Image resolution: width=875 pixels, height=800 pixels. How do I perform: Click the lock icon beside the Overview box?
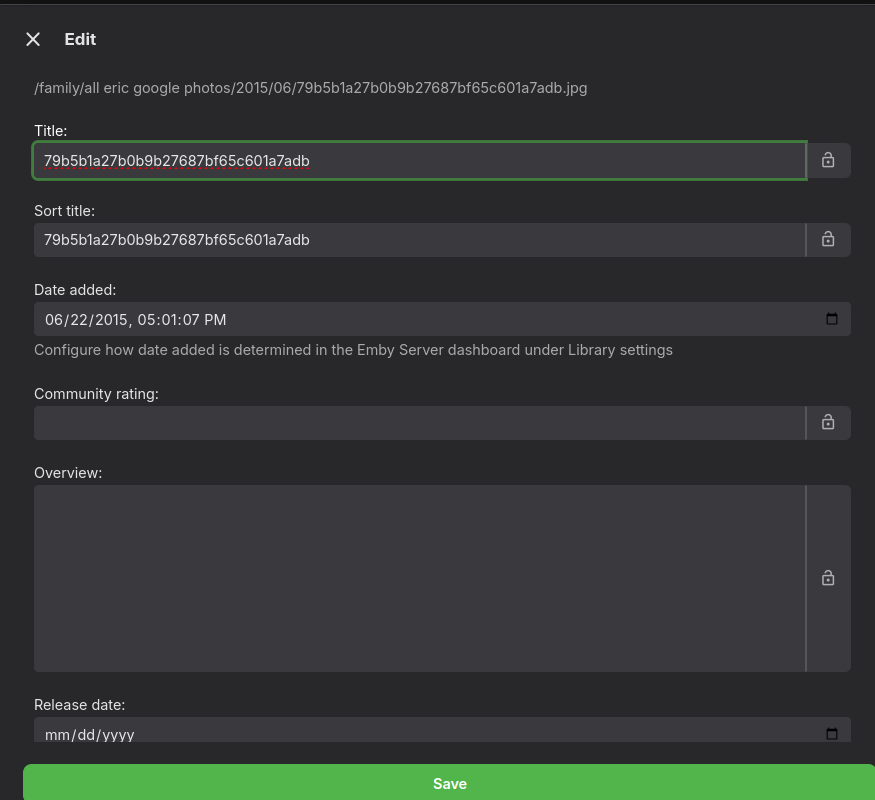(828, 578)
